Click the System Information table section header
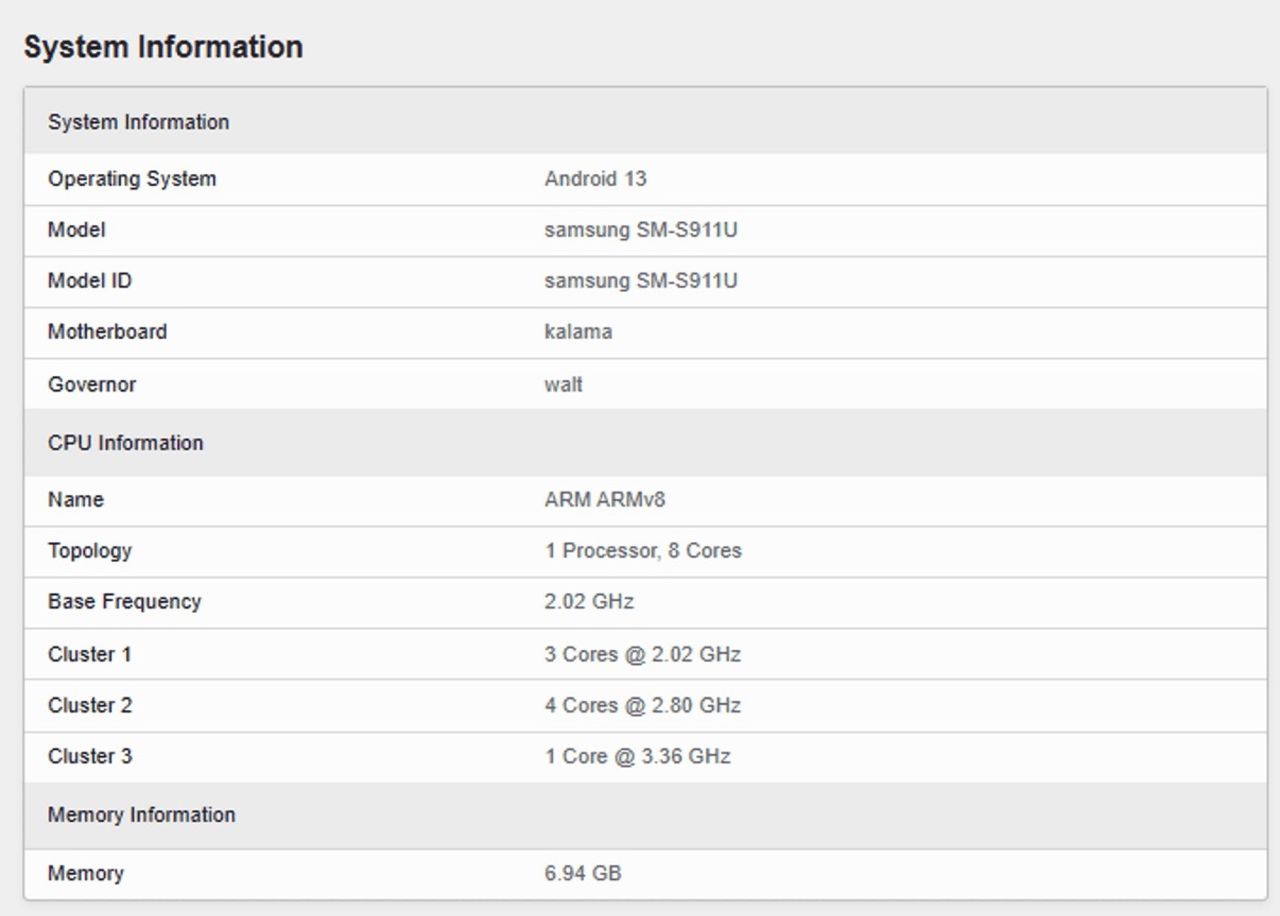This screenshot has height=916, width=1280. pos(138,122)
